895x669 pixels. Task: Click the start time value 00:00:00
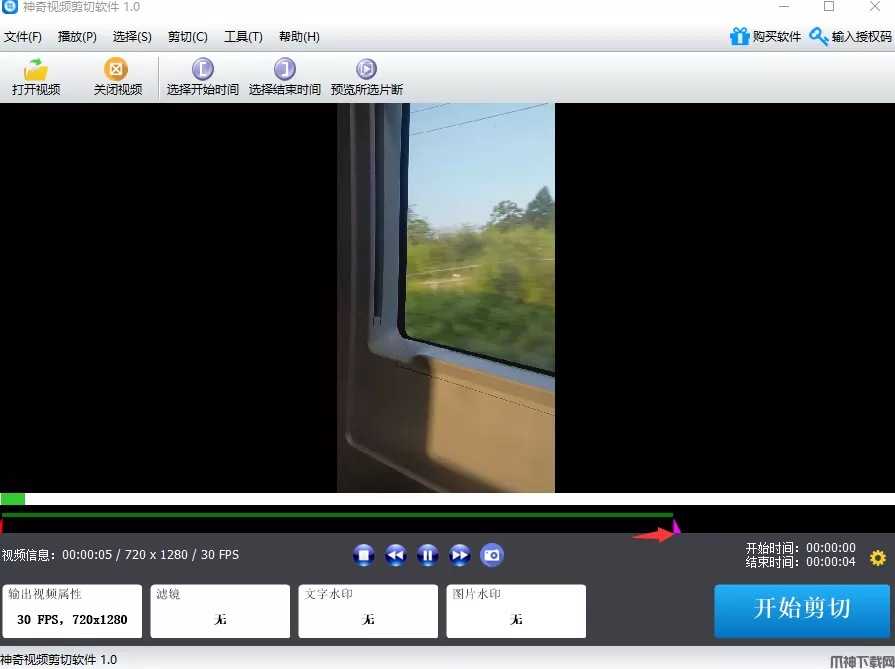click(x=831, y=548)
